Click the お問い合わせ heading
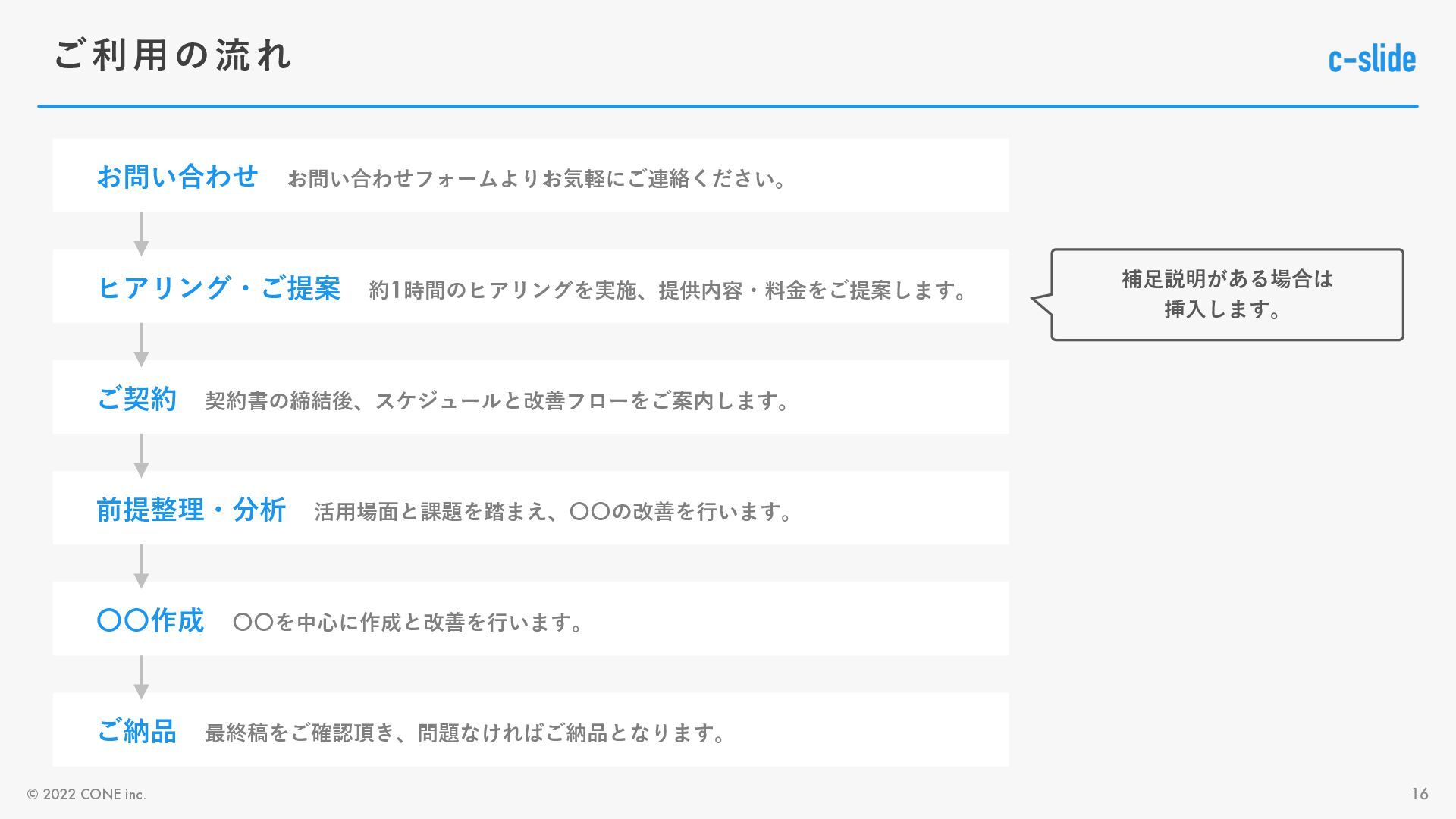 177,177
